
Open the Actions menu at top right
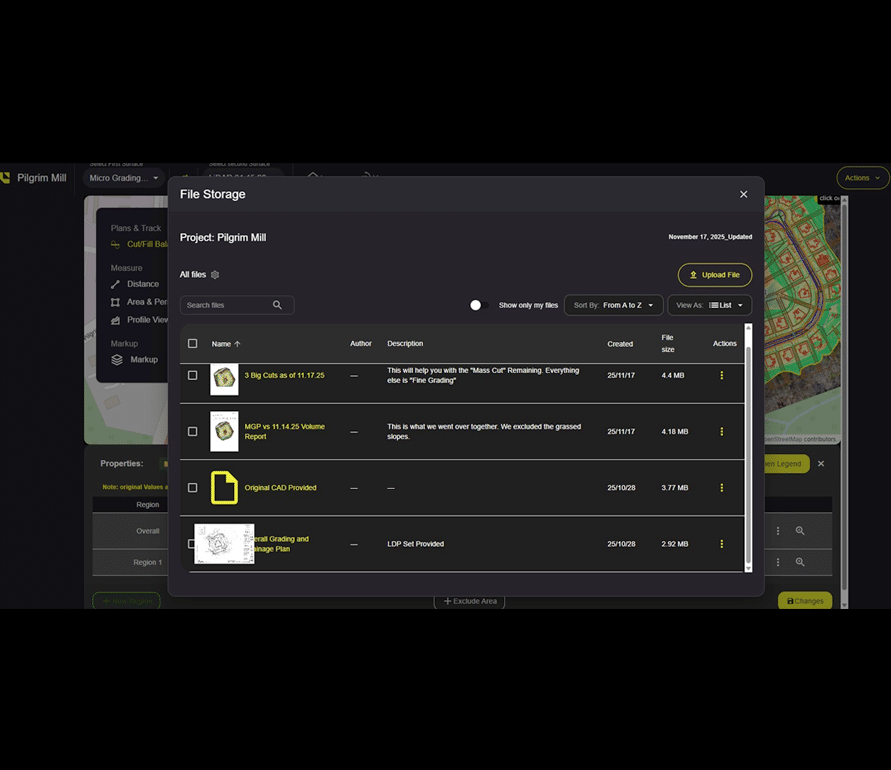861,178
